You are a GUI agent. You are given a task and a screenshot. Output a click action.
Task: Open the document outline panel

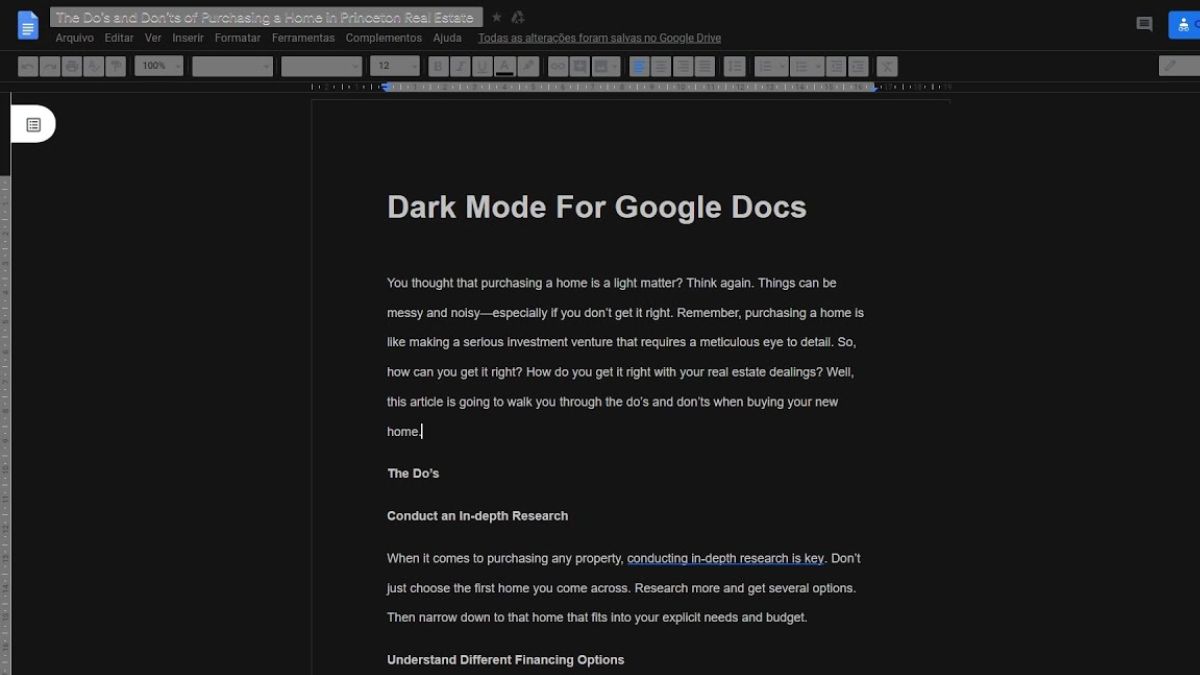point(34,123)
